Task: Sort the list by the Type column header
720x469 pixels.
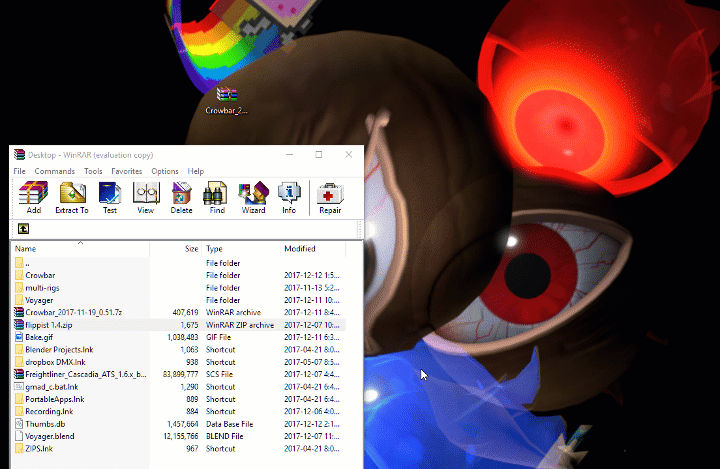Action: [x=241, y=249]
